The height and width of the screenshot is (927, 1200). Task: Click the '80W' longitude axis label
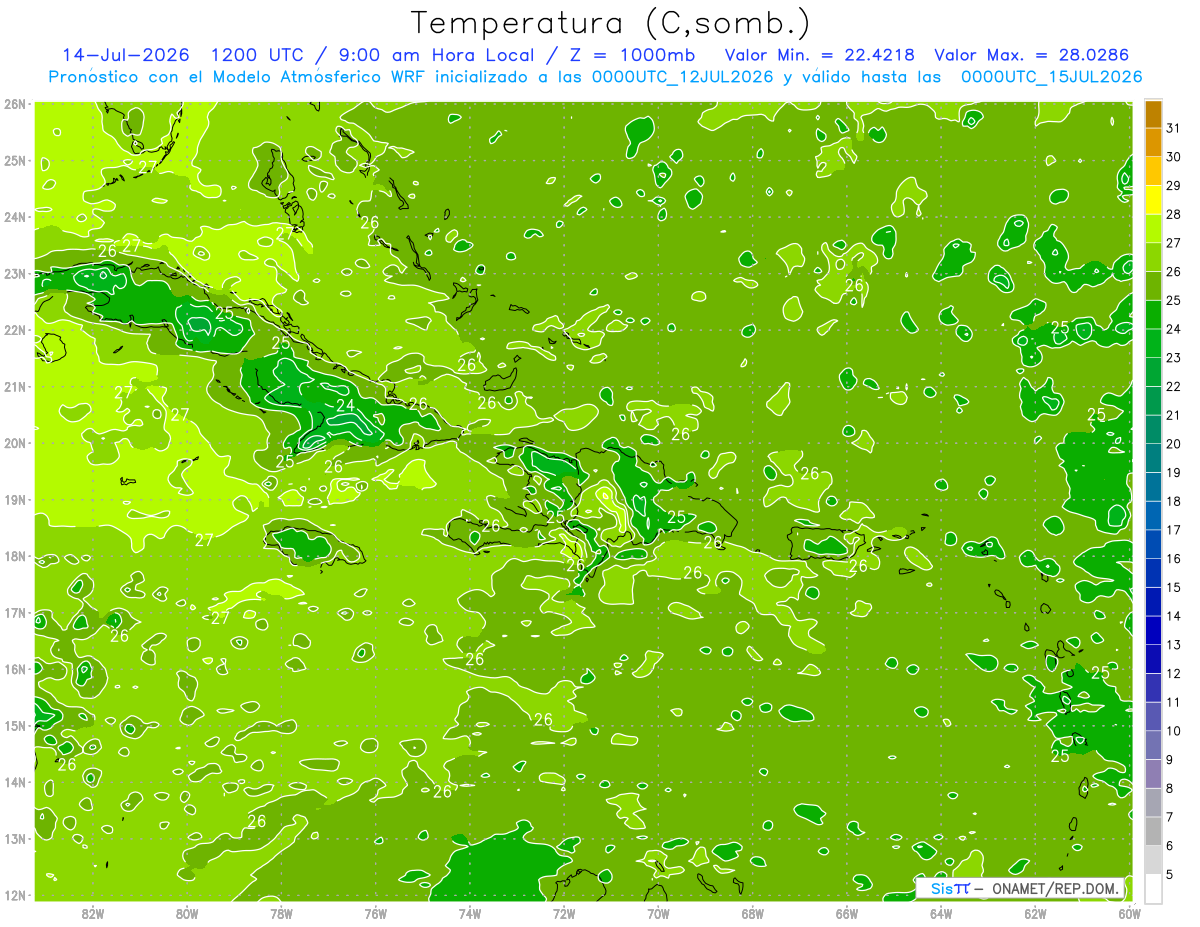point(187,912)
